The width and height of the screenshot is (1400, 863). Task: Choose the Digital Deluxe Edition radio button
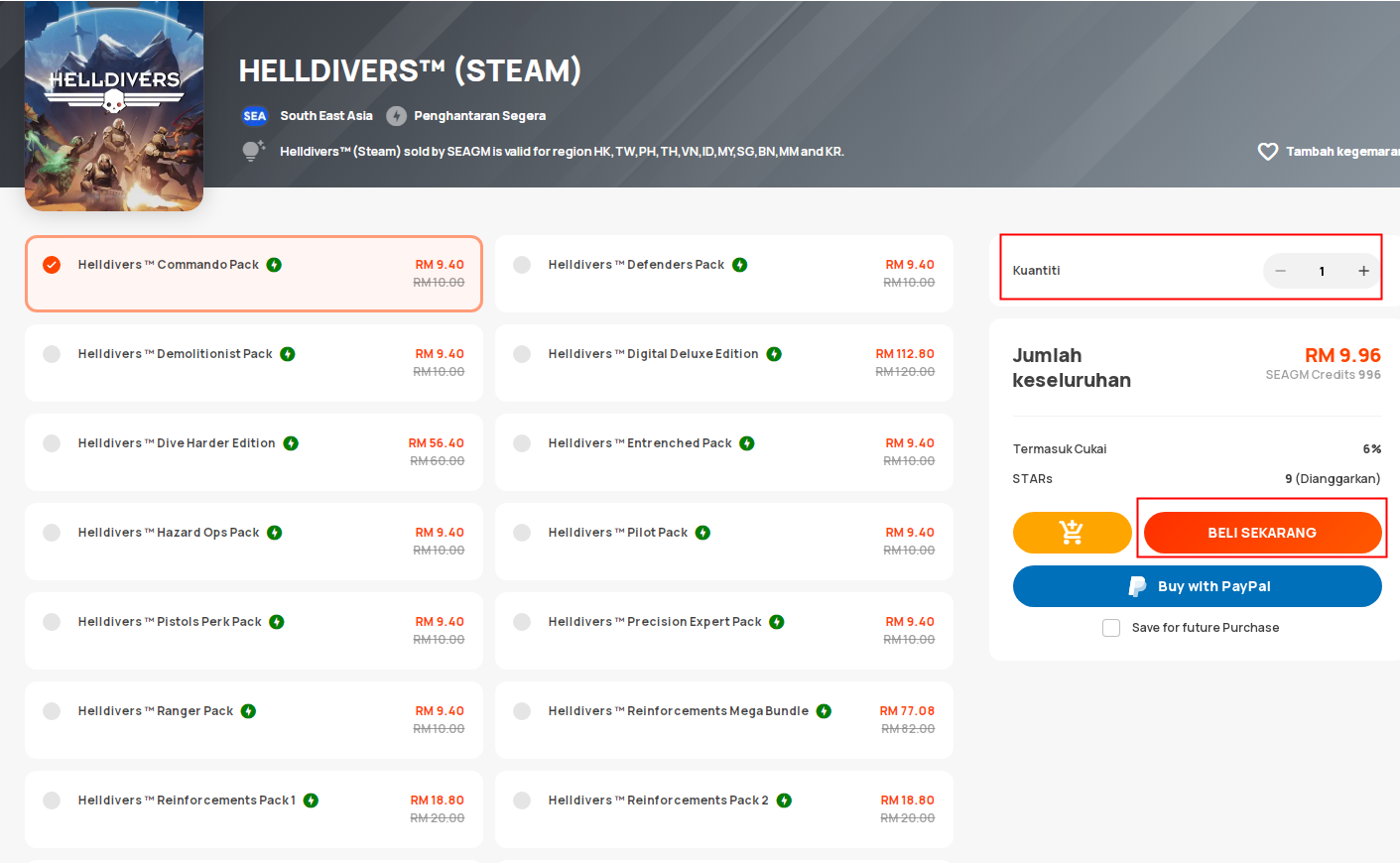522,354
